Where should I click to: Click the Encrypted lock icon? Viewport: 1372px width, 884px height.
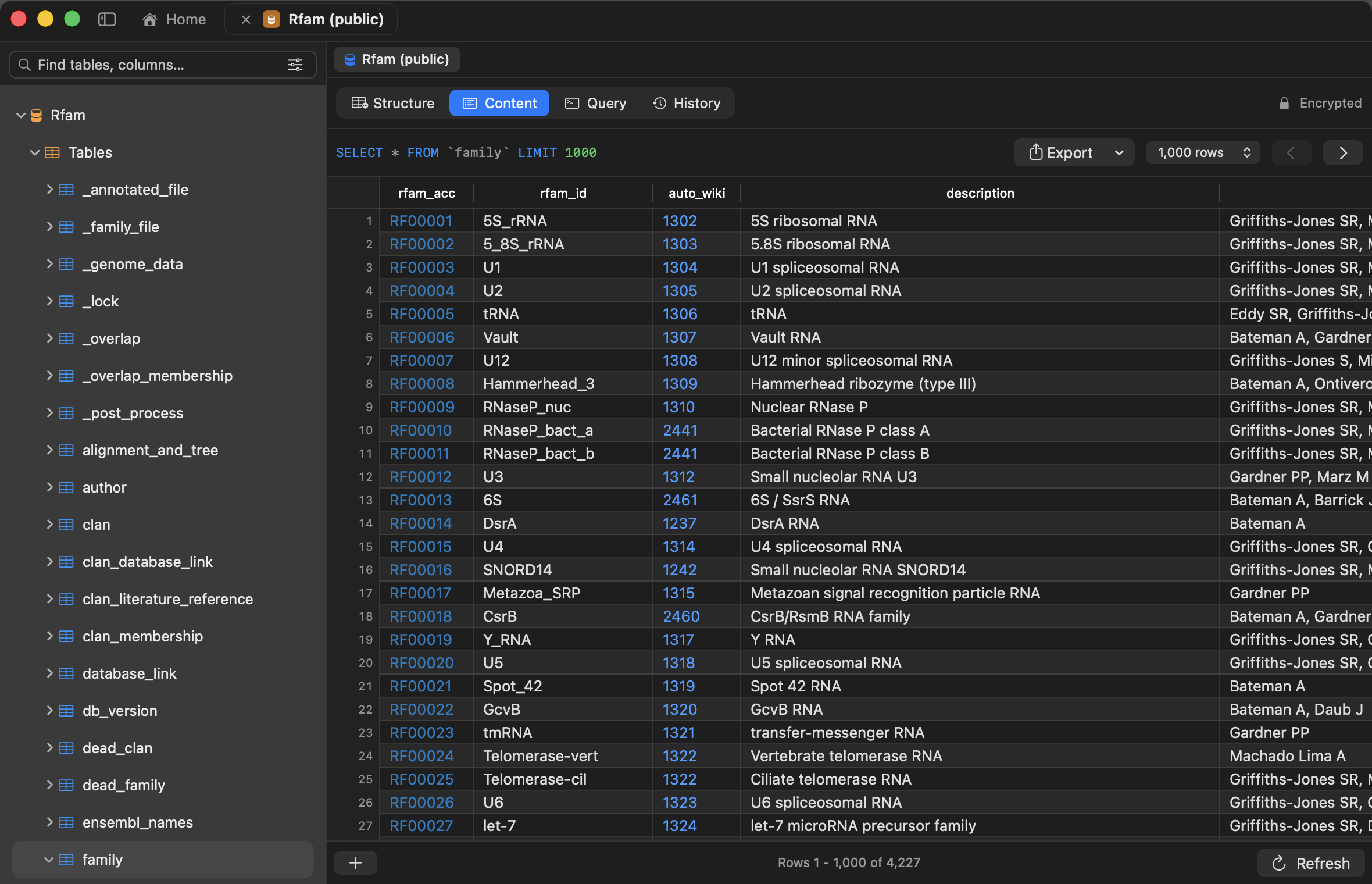[1284, 103]
